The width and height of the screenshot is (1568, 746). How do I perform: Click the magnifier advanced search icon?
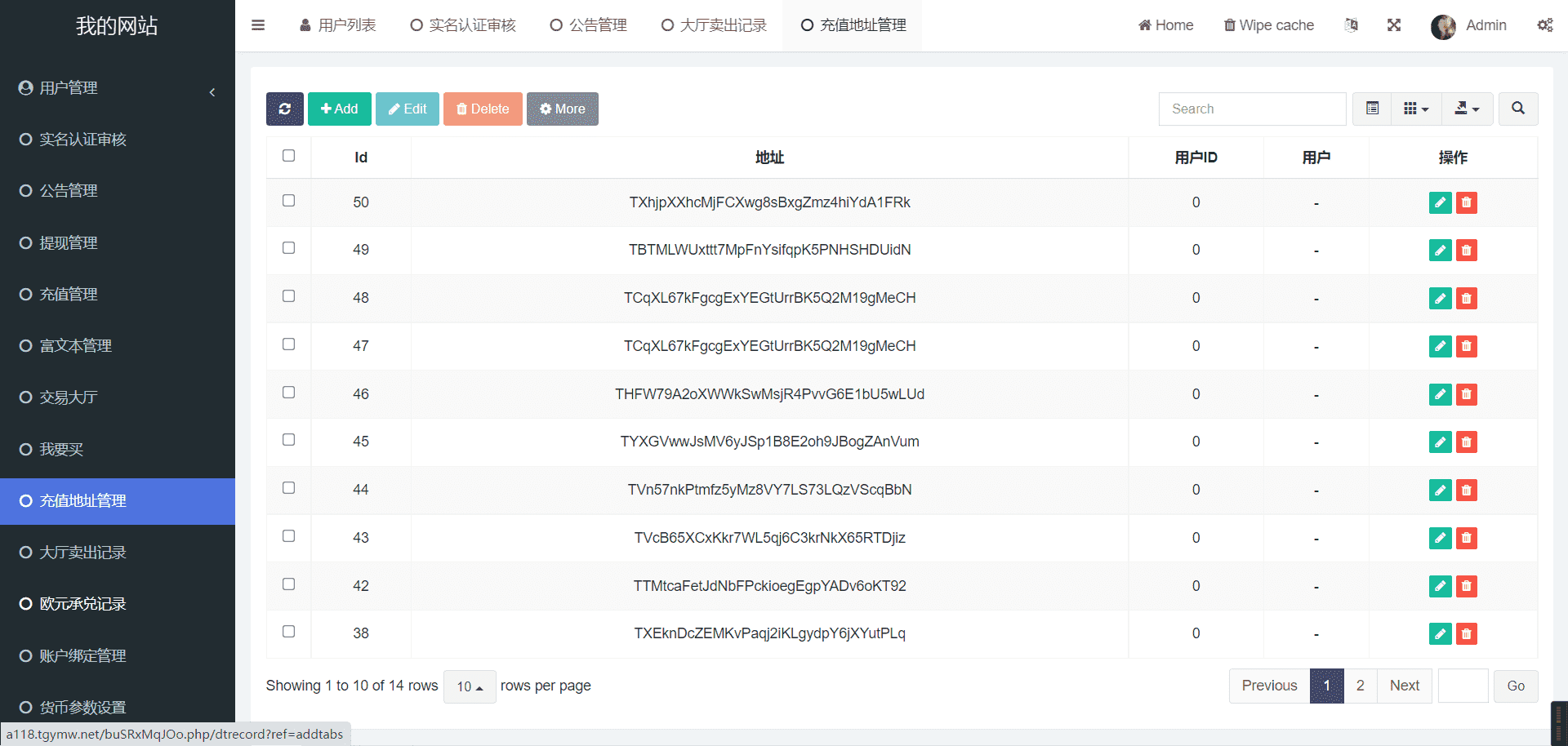click(x=1517, y=109)
